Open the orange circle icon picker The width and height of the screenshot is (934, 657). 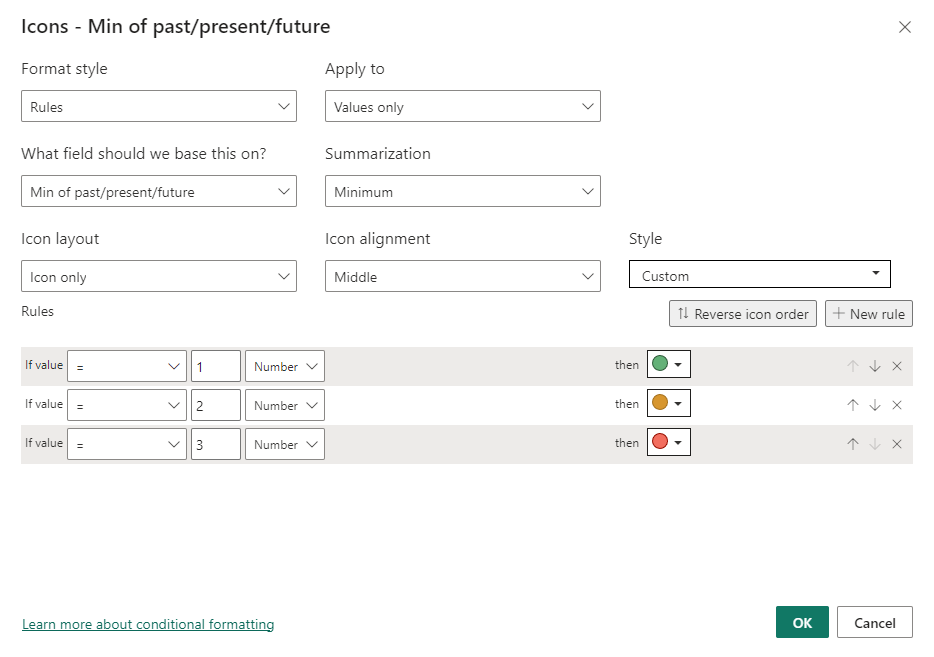point(668,403)
